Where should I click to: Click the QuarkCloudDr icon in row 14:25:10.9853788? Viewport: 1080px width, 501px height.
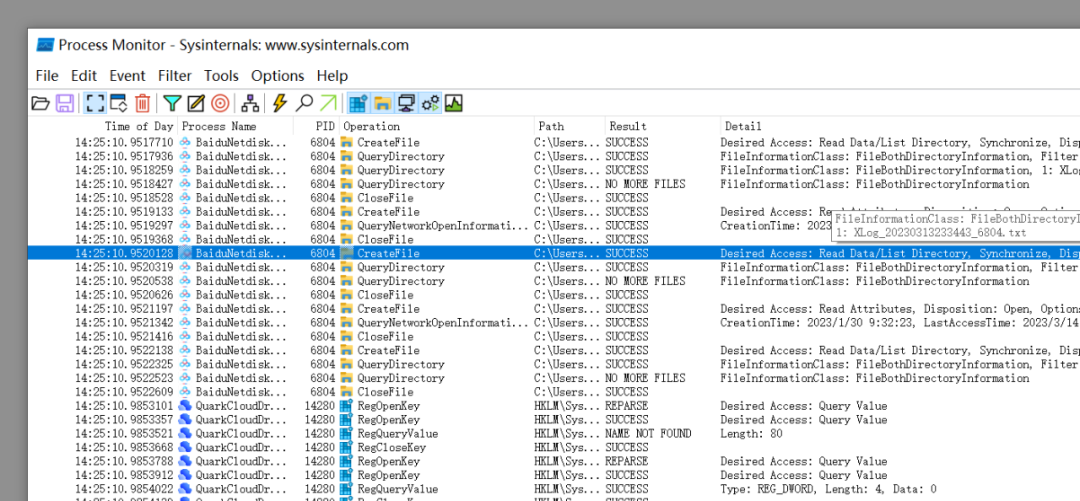[x=185, y=461]
